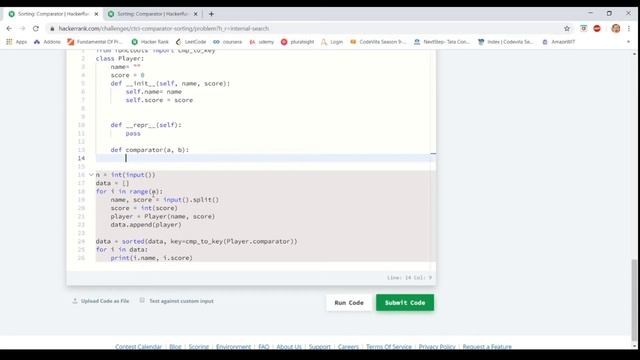
Task: Open the Chrome three-dot menu
Action: click(629, 29)
